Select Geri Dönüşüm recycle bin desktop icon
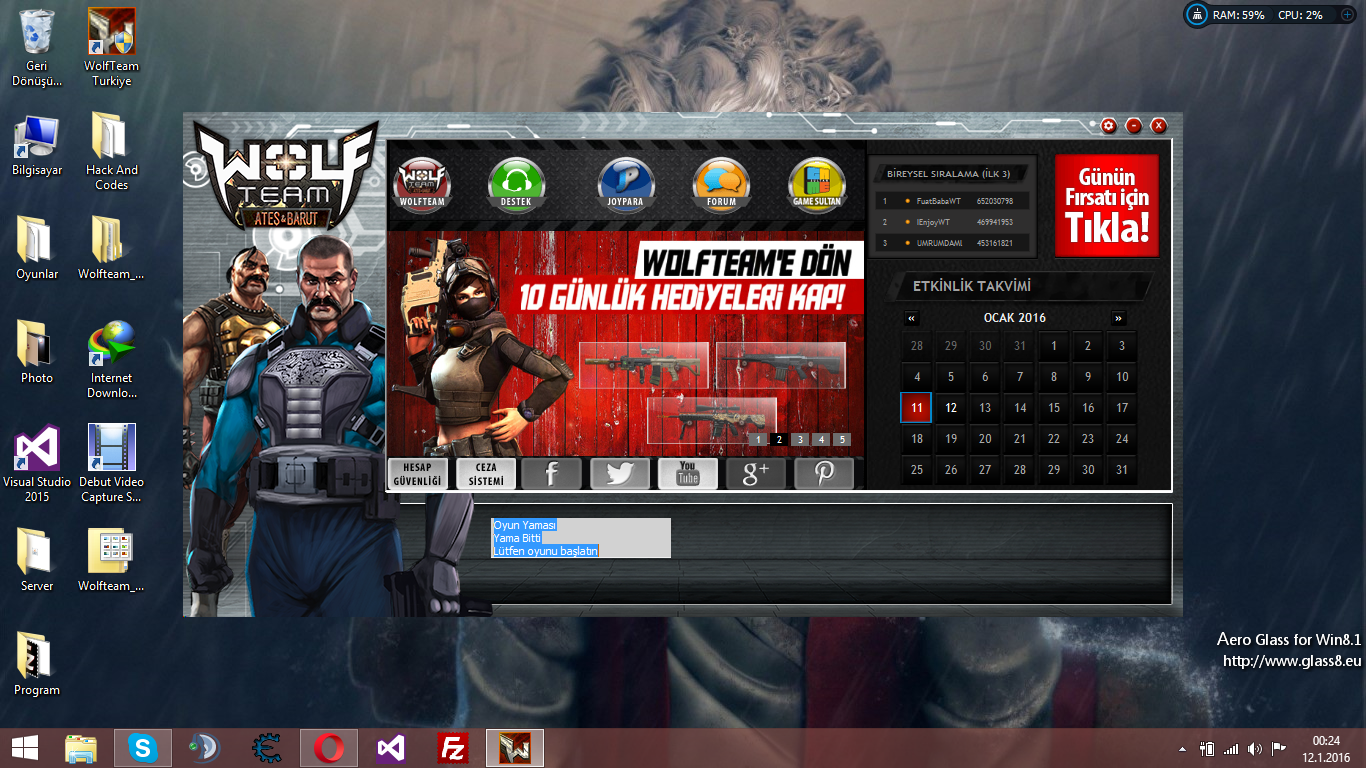 coord(37,48)
